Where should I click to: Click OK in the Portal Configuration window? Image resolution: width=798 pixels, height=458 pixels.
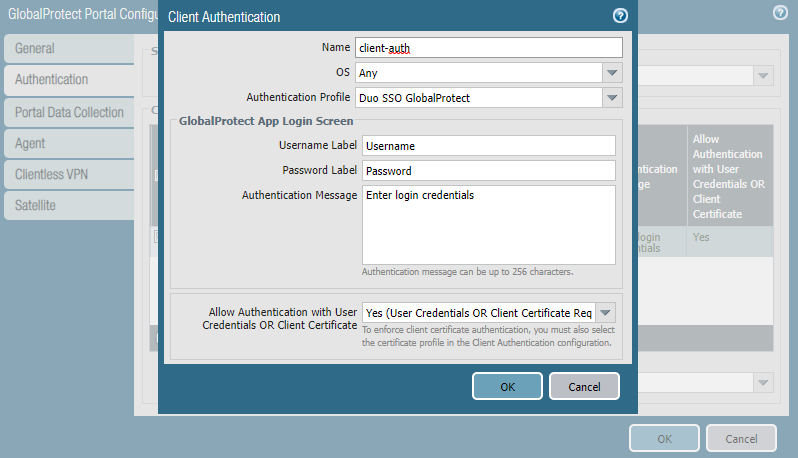(664, 438)
